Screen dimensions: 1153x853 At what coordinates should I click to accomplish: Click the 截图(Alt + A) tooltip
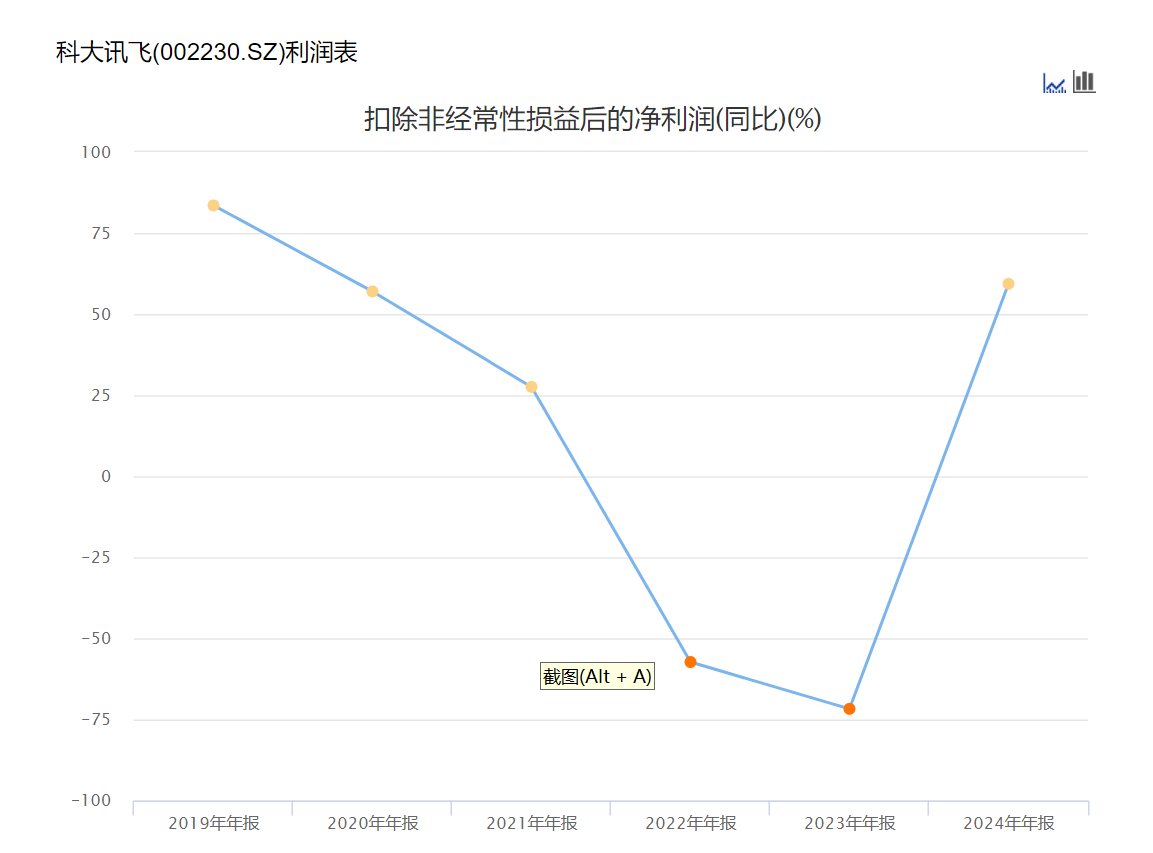point(597,677)
